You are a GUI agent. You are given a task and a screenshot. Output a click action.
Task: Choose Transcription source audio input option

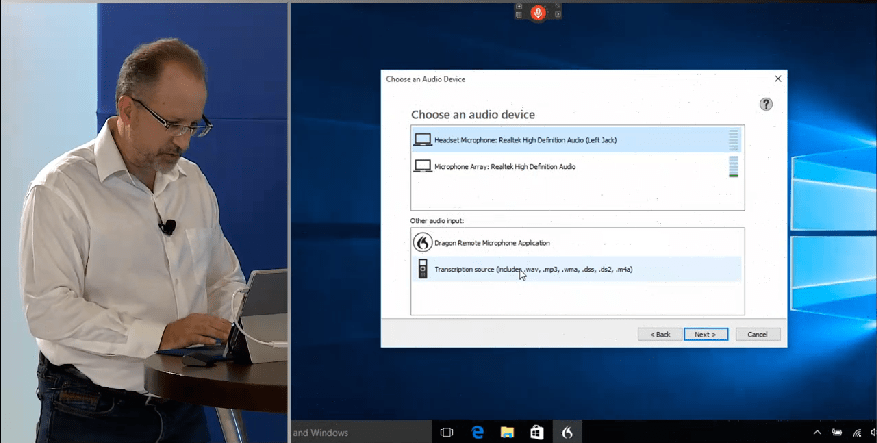[x=577, y=269]
